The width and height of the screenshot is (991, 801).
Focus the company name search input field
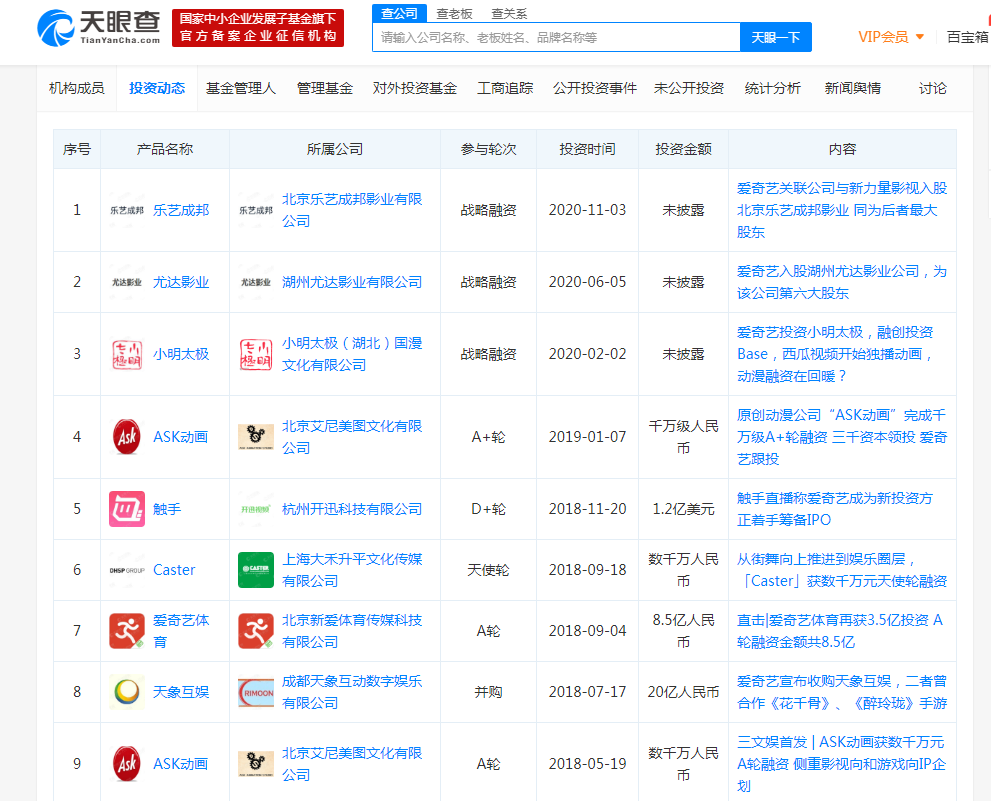coord(556,37)
